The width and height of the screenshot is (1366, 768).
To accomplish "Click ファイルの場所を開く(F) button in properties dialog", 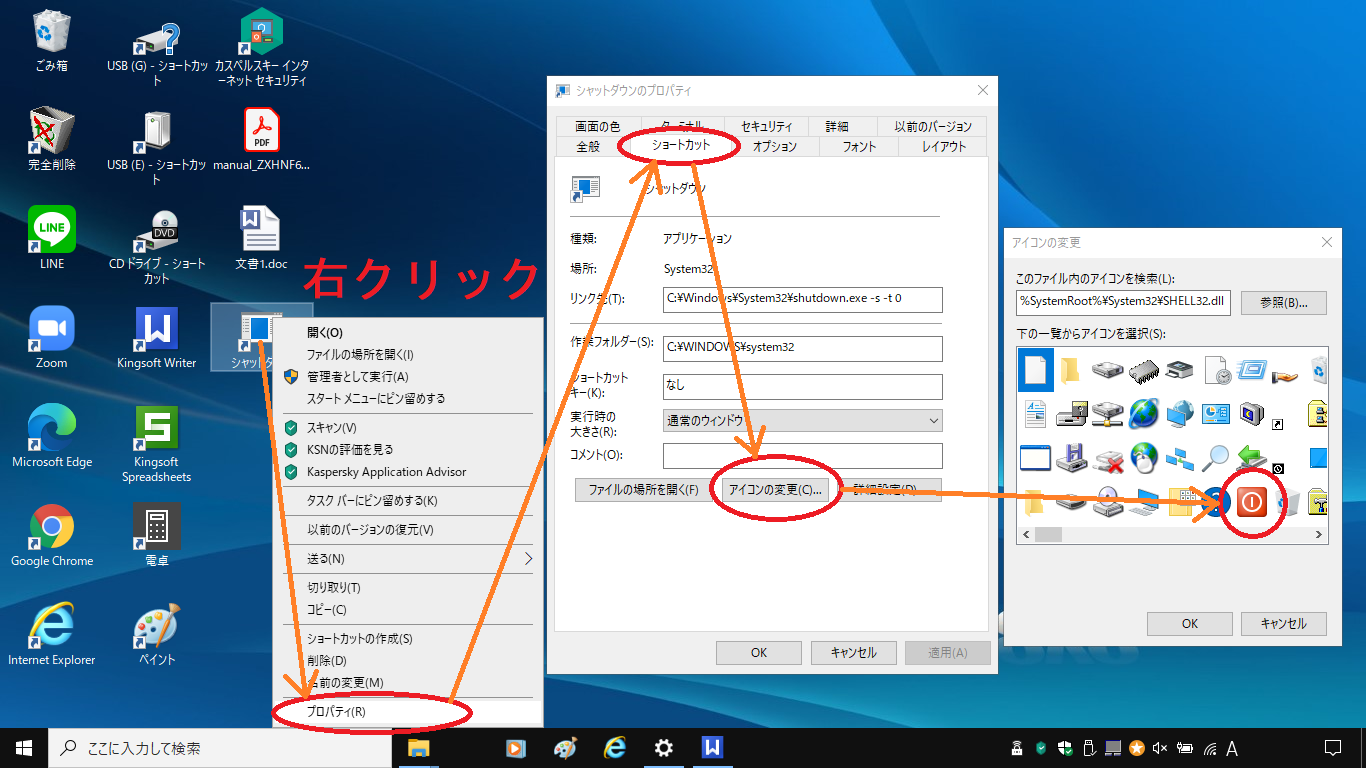I will click(x=643, y=489).
